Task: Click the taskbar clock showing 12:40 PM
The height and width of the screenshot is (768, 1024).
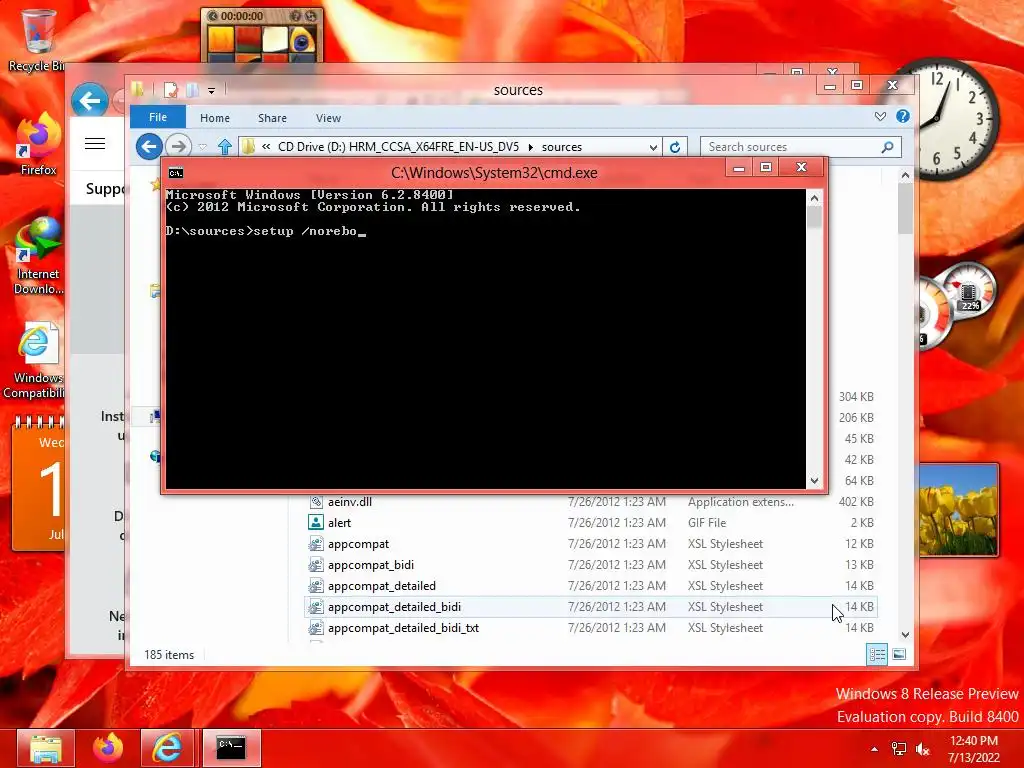Action: pos(974,749)
